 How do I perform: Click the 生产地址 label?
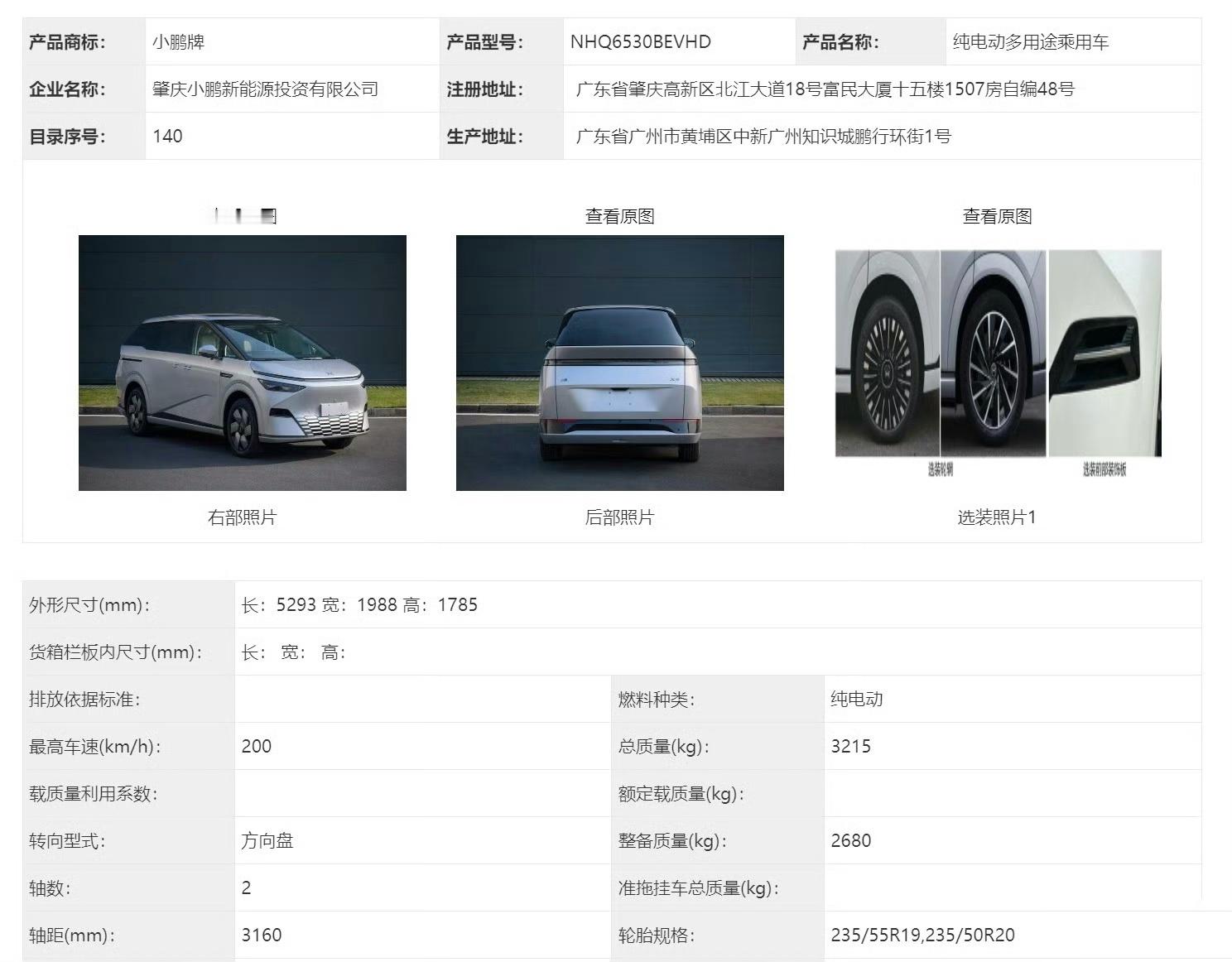(485, 136)
